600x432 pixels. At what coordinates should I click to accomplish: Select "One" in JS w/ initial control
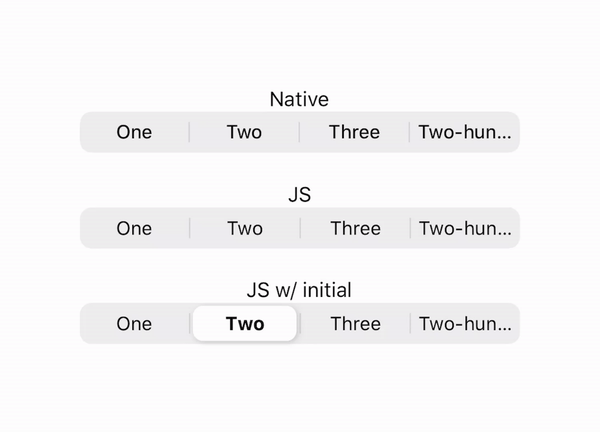[134, 324]
